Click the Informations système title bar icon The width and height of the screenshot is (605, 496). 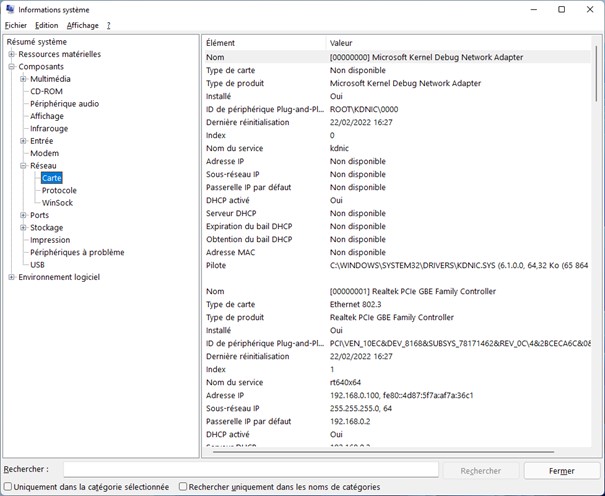coord(10,9)
